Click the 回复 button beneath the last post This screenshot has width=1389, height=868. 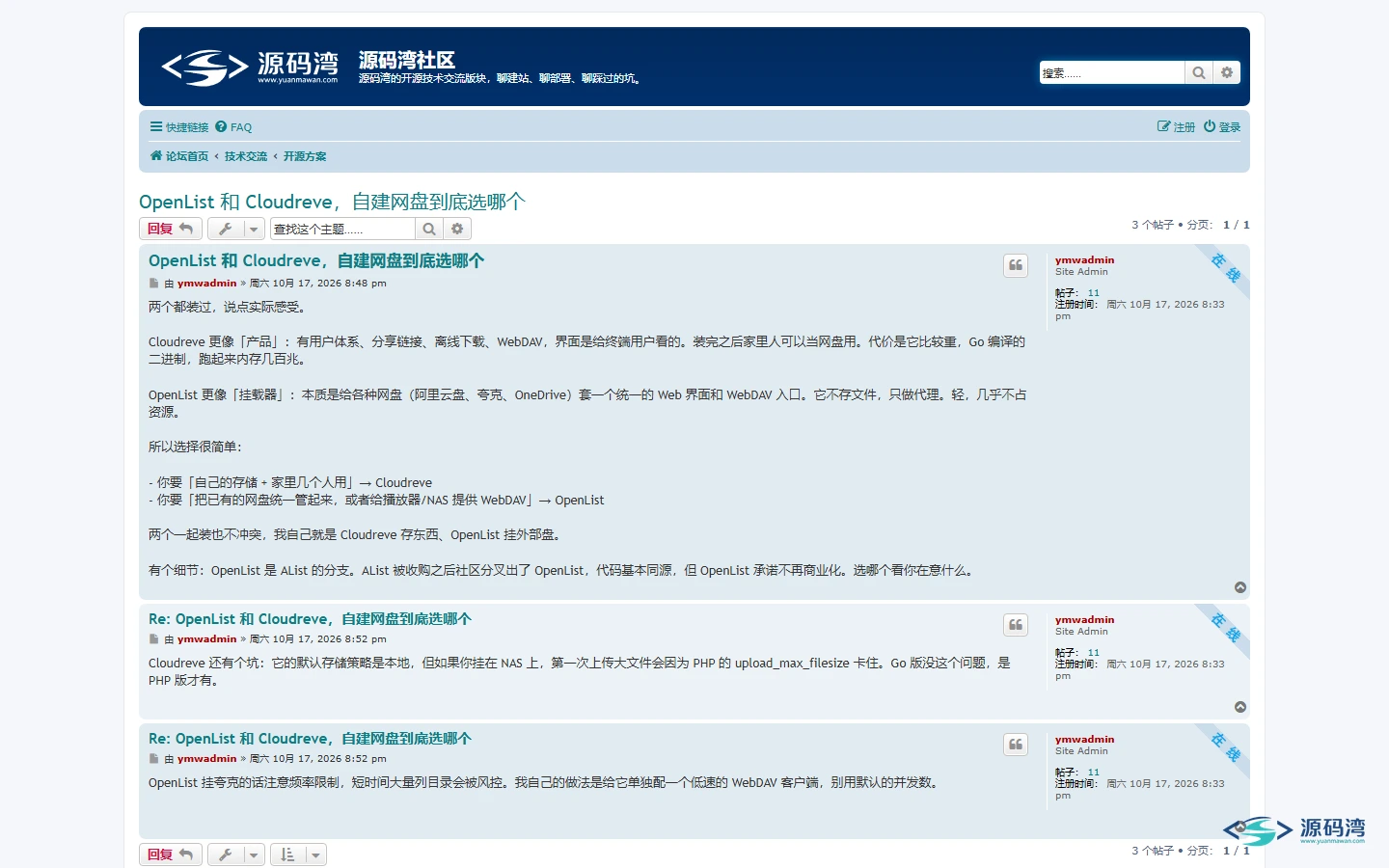pyautogui.click(x=171, y=854)
